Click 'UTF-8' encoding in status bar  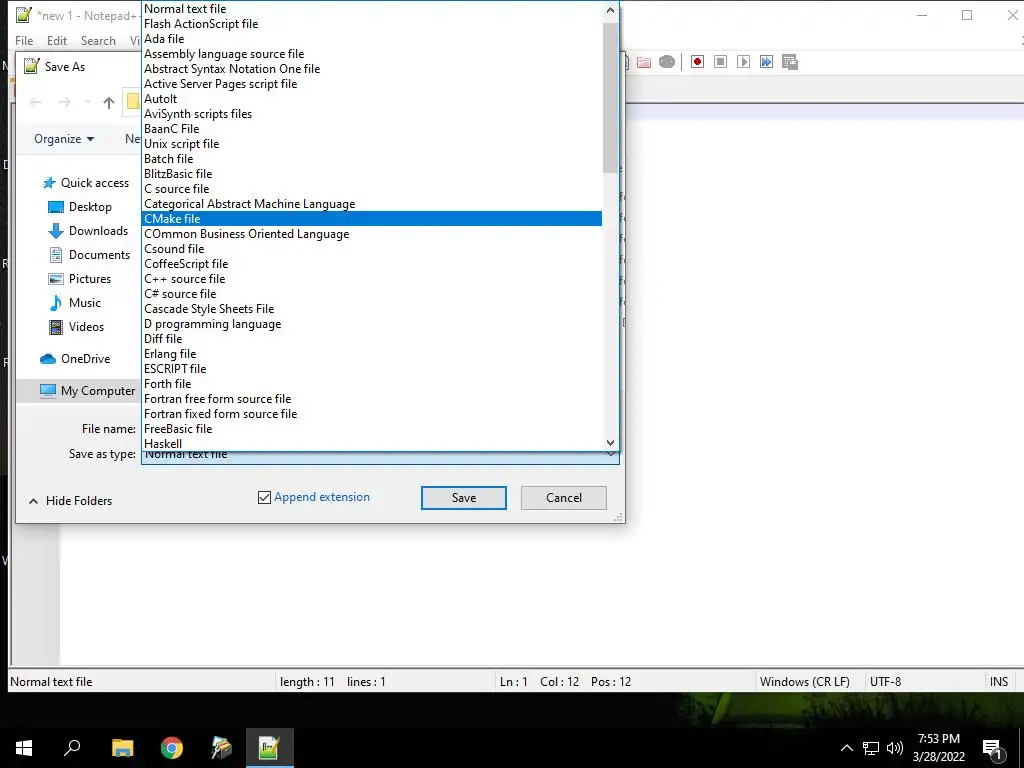point(885,682)
